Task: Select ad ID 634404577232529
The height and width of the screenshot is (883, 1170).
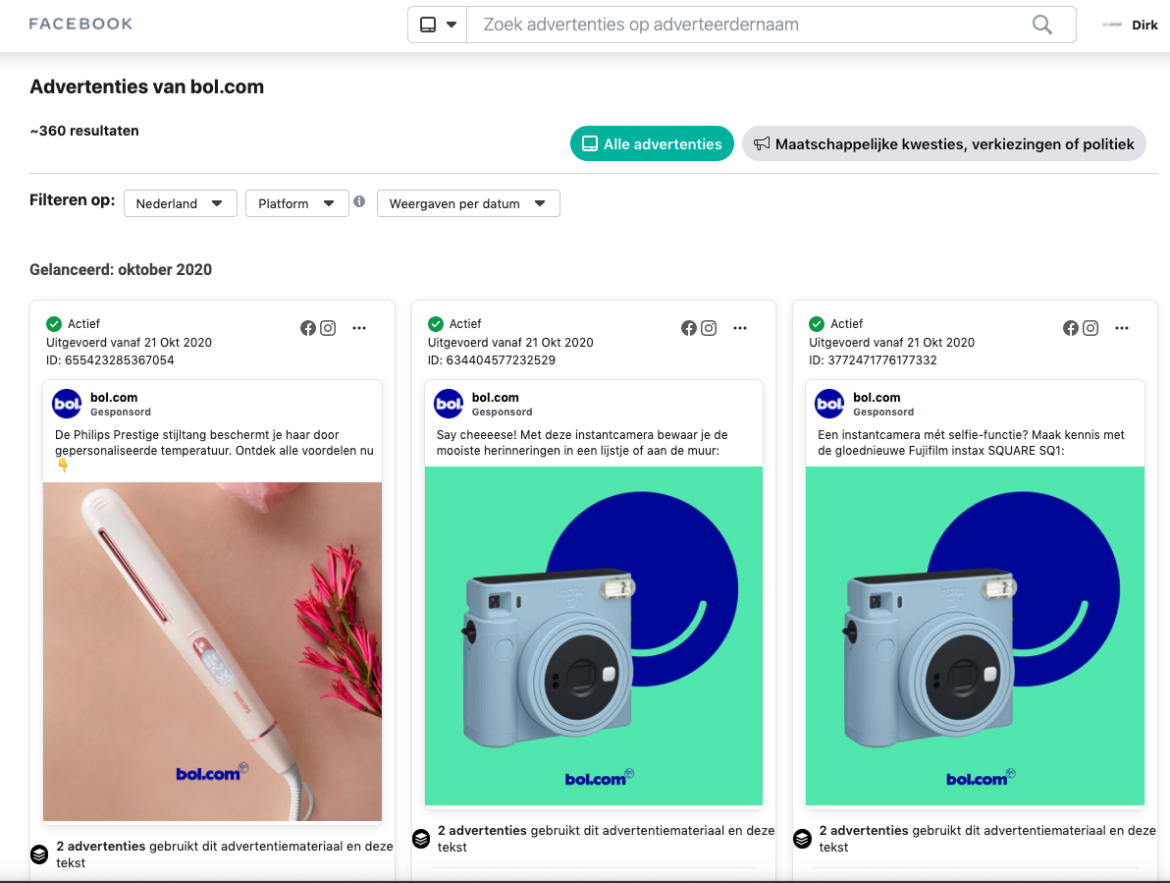Action: point(491,360)
